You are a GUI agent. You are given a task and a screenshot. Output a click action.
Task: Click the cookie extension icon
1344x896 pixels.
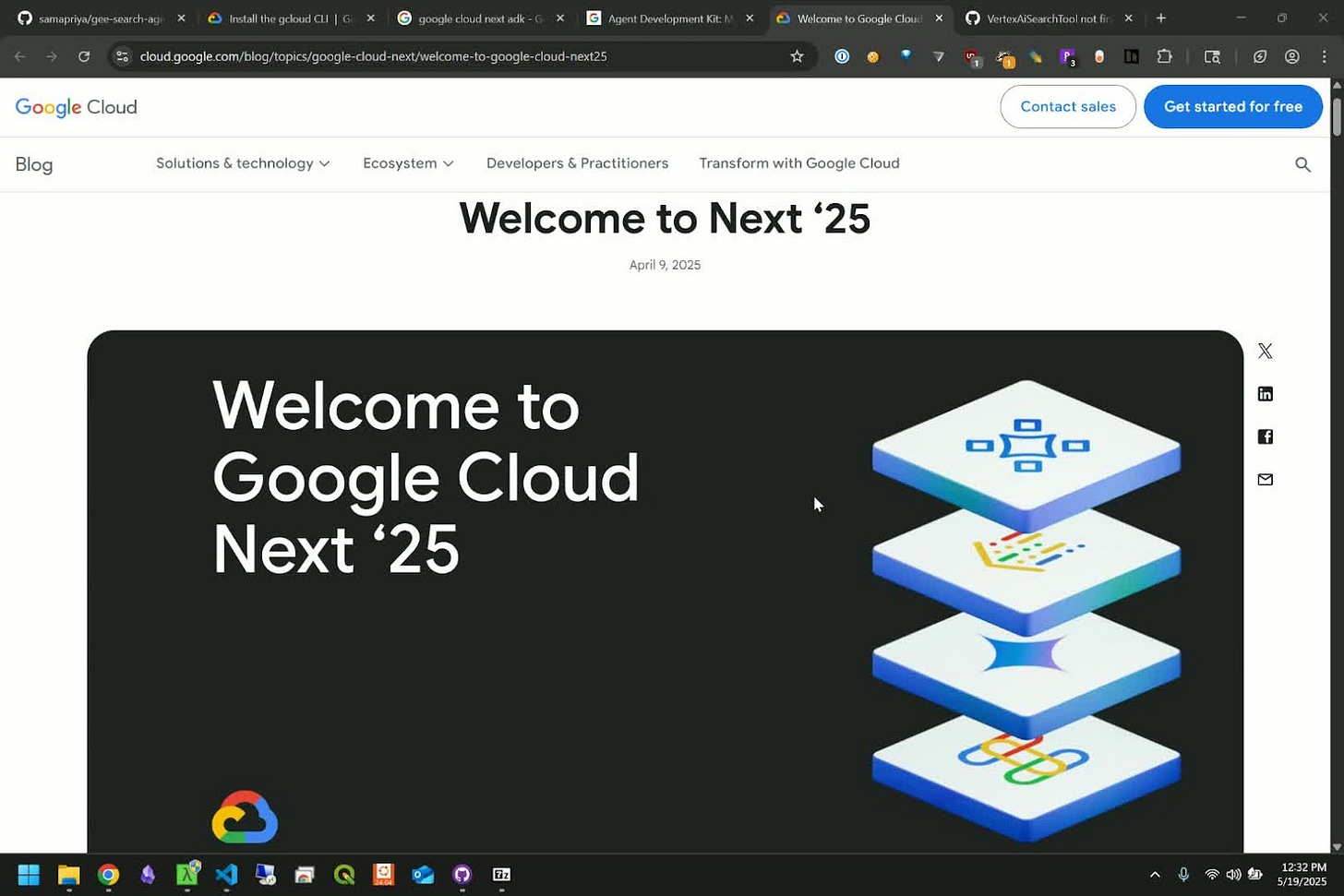pos(872,56)
